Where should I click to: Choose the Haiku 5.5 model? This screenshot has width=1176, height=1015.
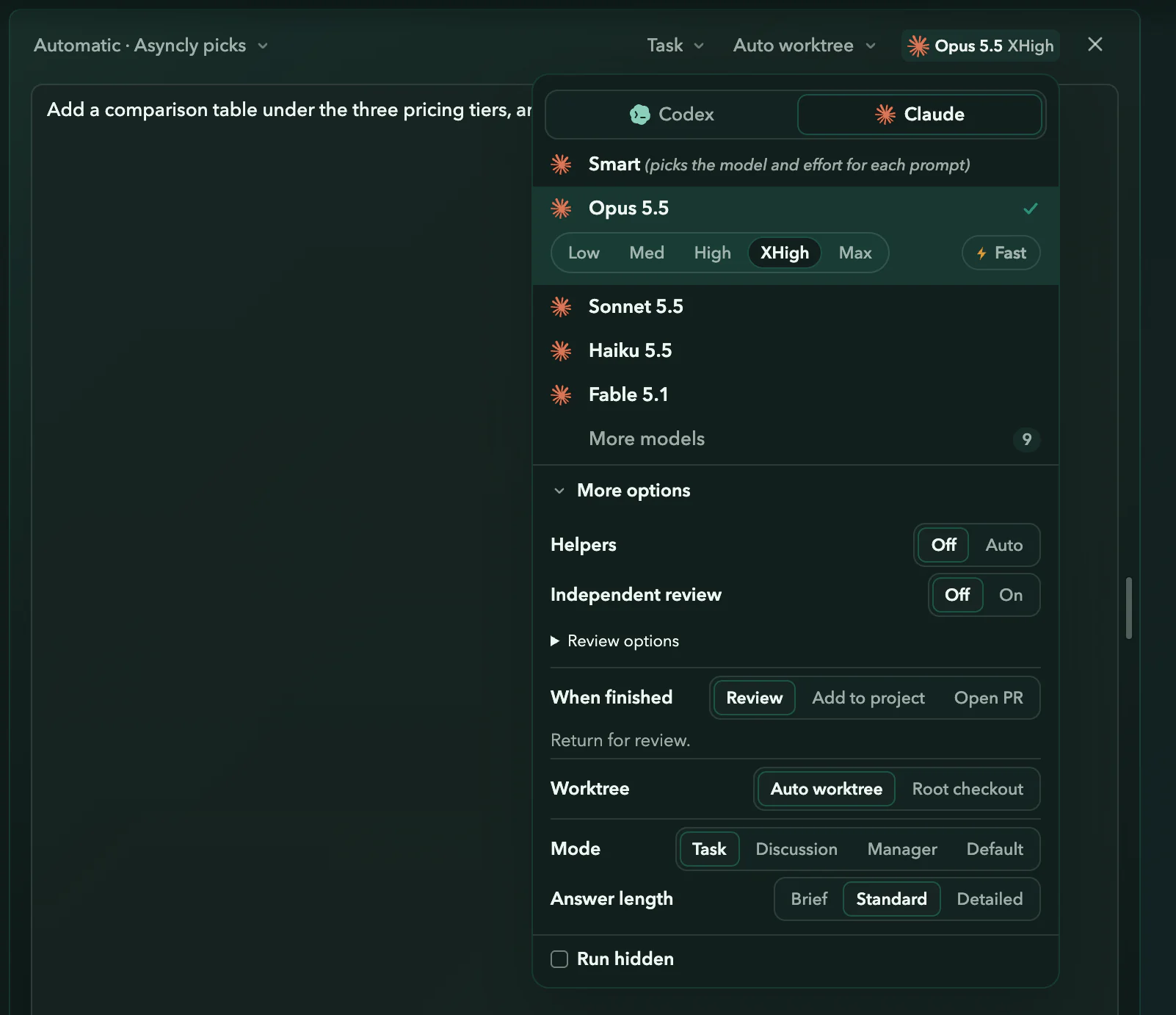796,351
